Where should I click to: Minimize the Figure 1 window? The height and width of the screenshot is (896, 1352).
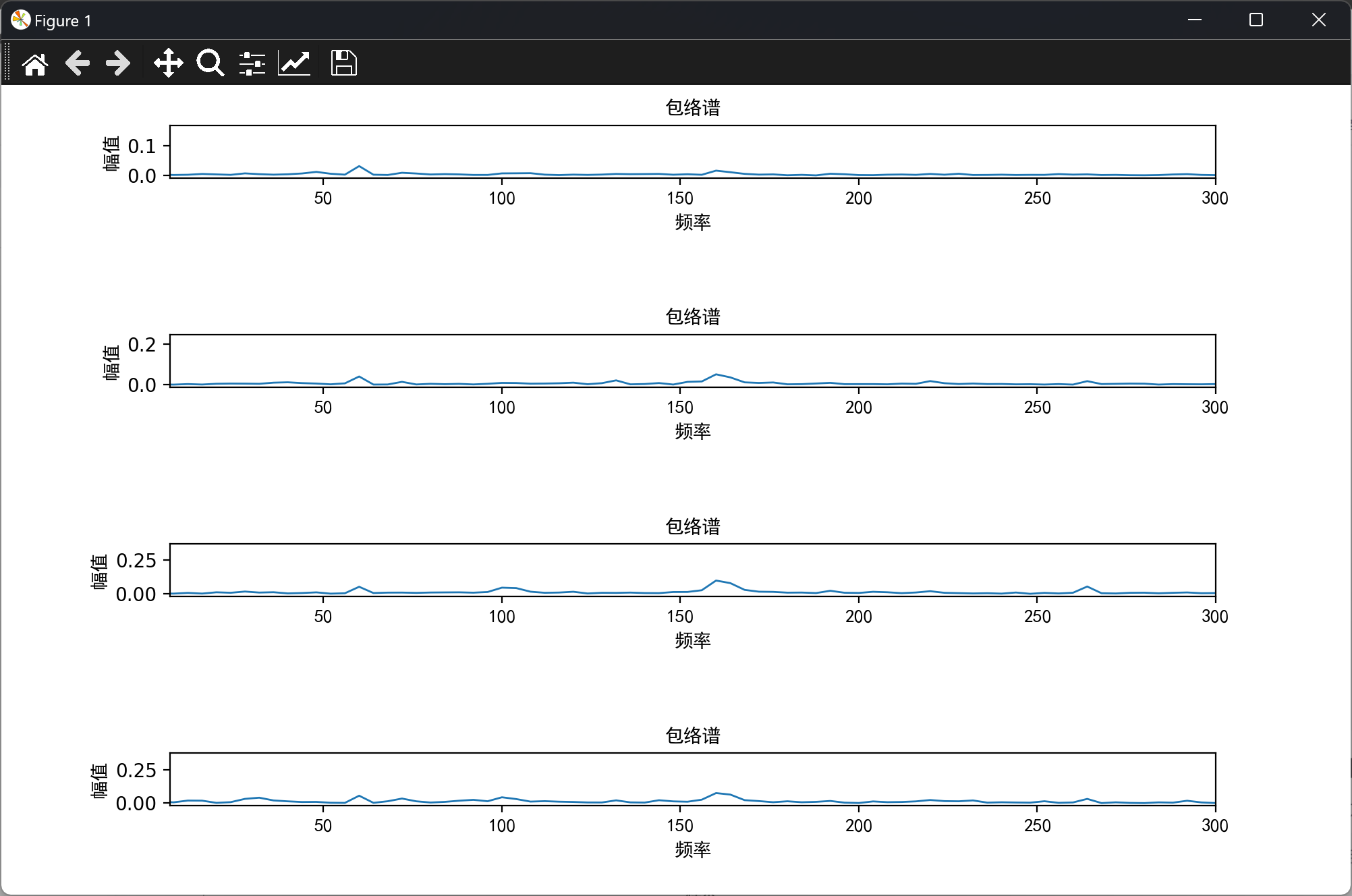(x=1195, y=20)
